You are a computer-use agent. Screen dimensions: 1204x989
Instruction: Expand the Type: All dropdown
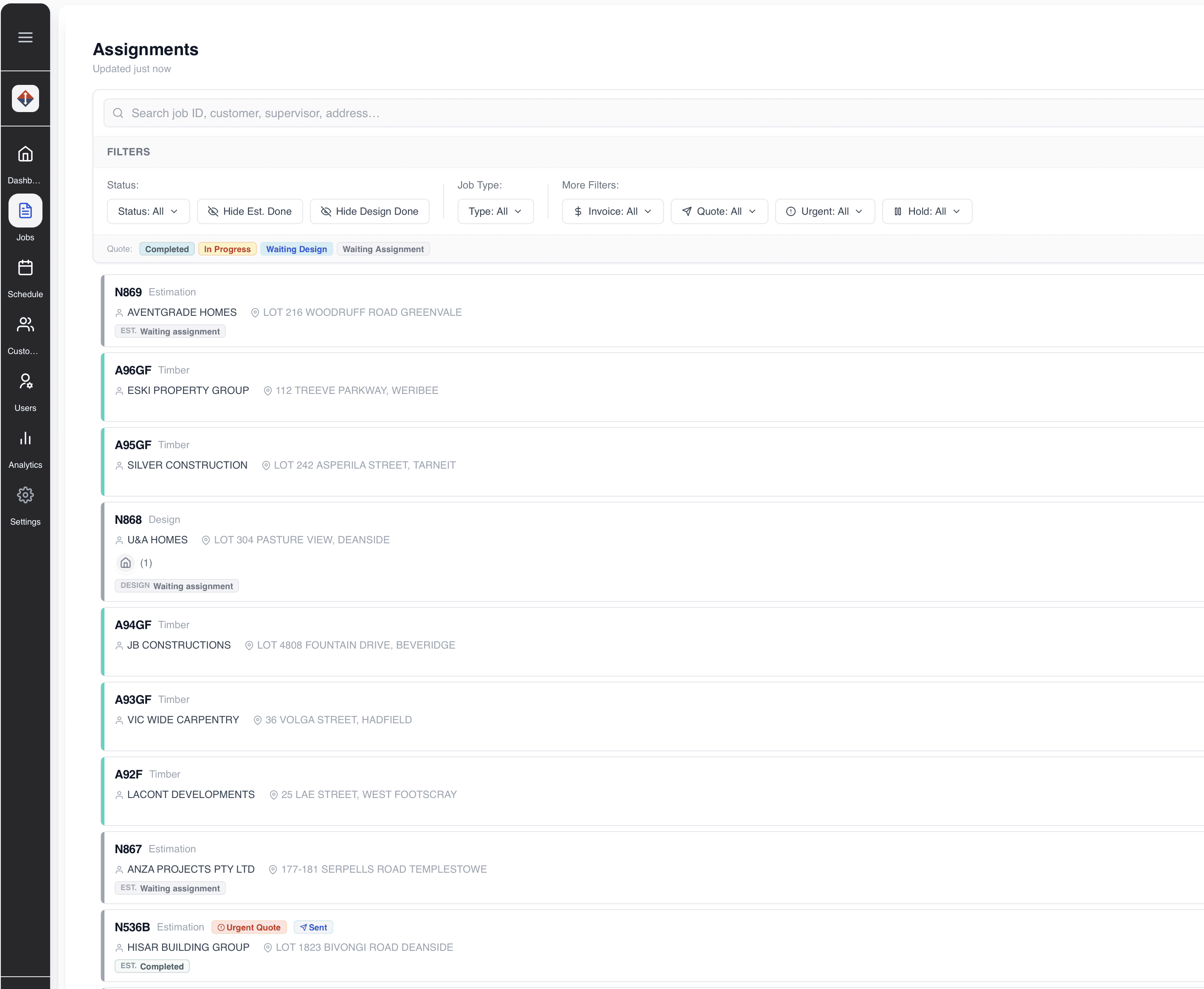pyautogui.click(x=495, y=211)
